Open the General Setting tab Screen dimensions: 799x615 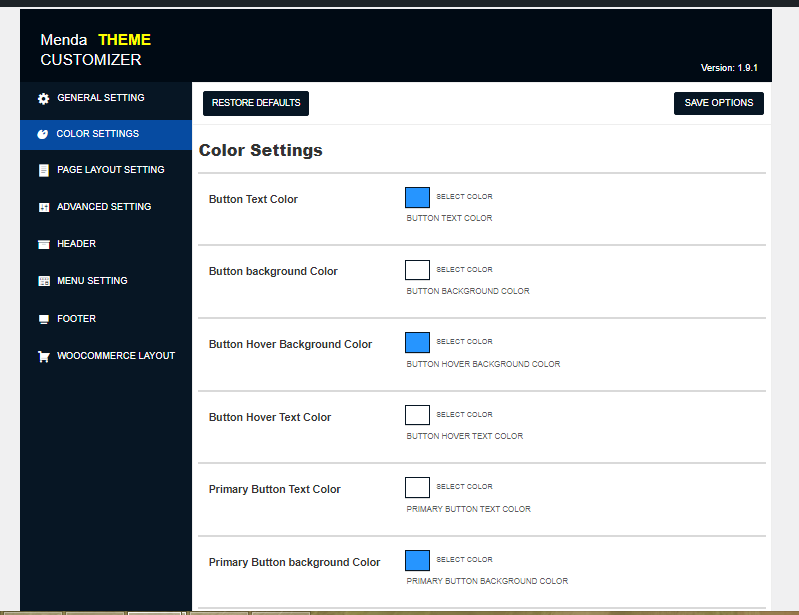tap(100, 98)
